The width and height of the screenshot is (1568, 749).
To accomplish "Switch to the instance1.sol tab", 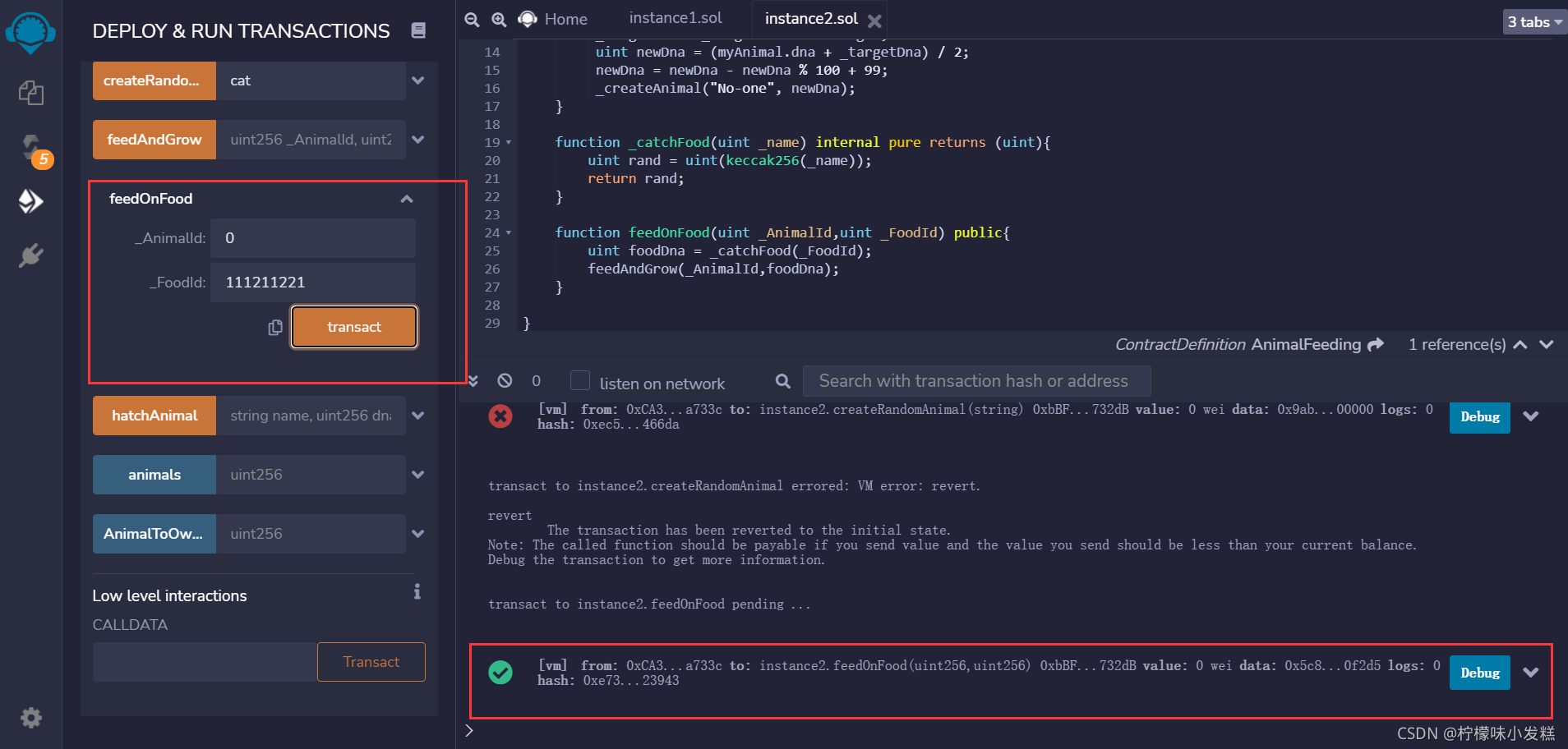I will 676,18.
